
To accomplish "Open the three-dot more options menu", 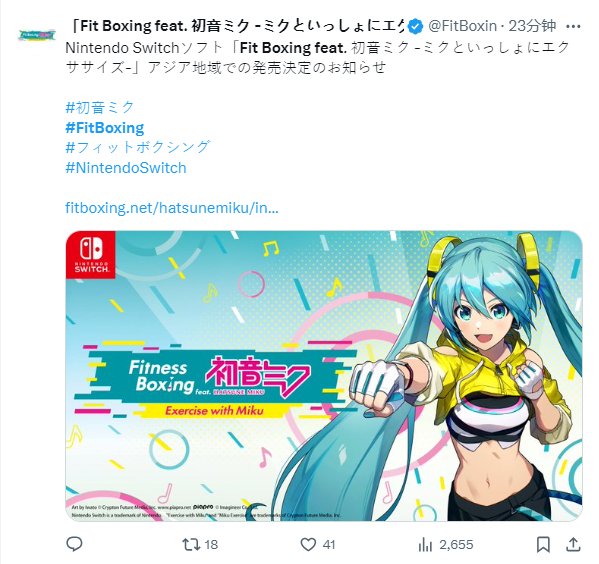I will tap(573, 26).
